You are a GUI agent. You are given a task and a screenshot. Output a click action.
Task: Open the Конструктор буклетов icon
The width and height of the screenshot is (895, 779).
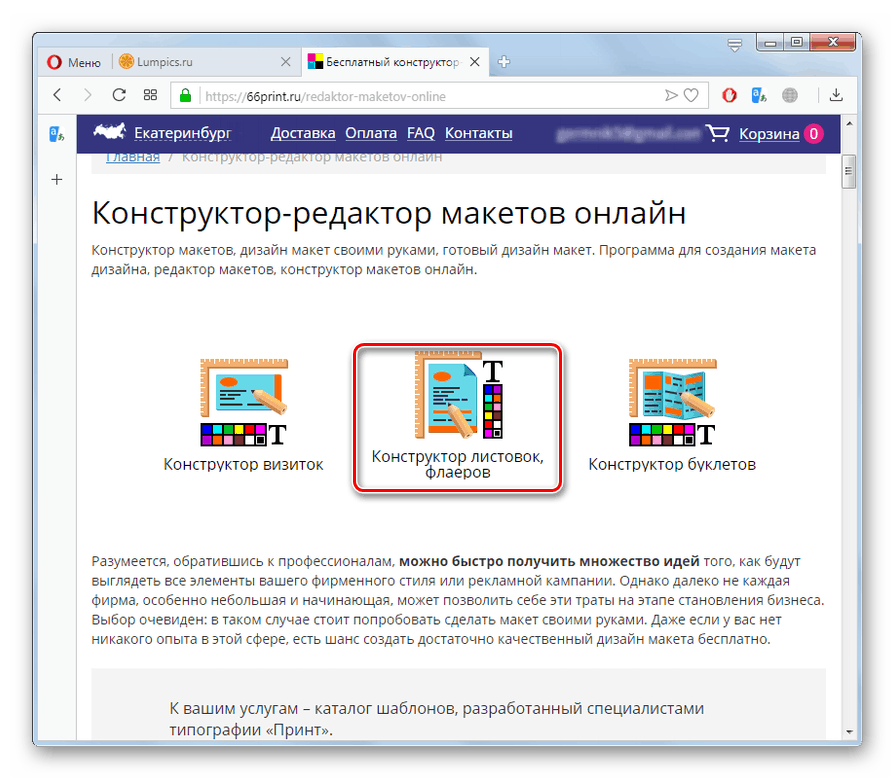coord(672,398)
